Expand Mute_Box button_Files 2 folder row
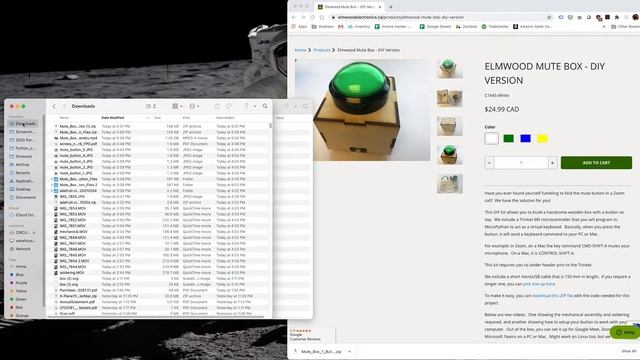The image size is (640, 360). [x=52, y=185]
